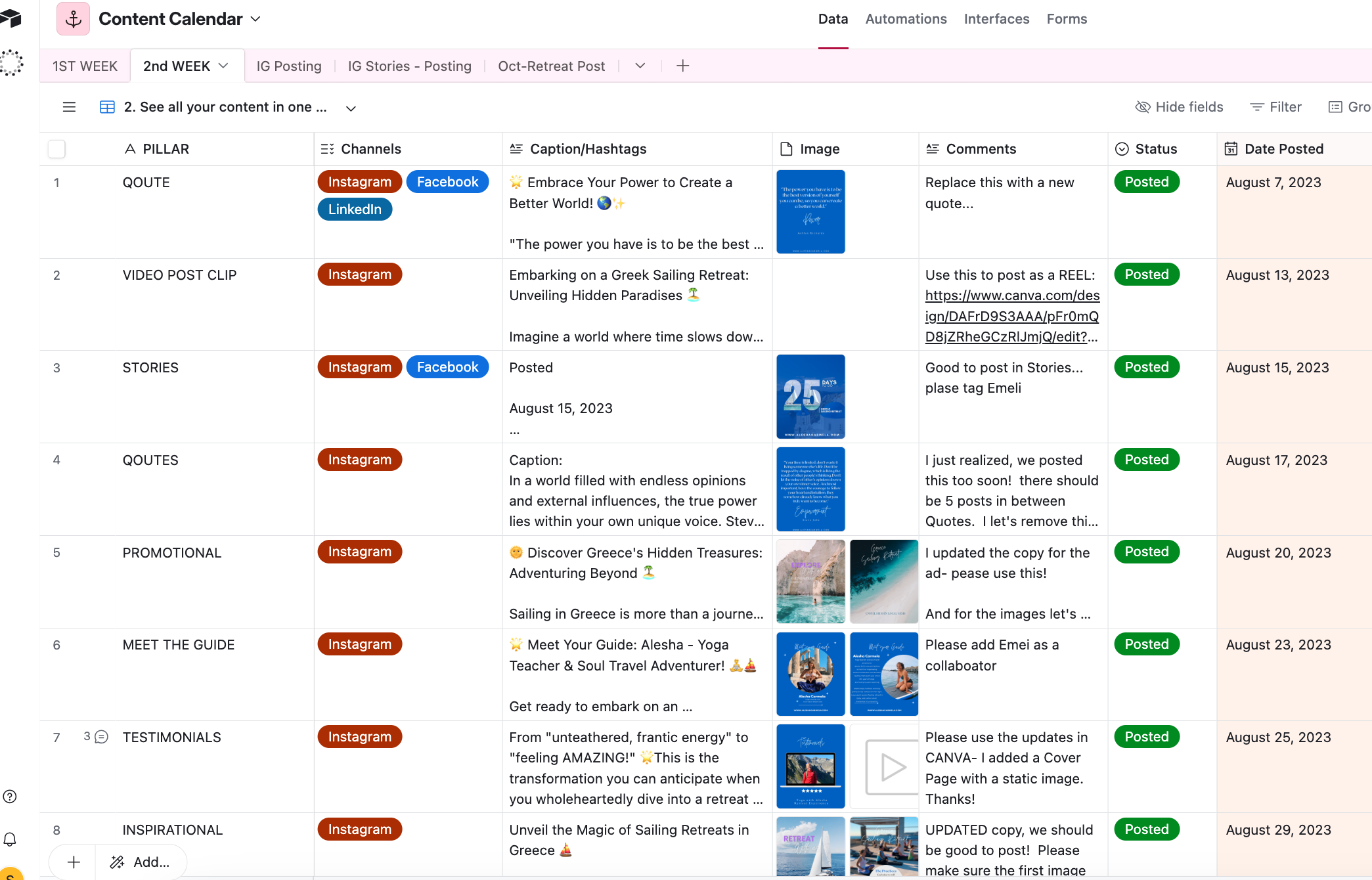1372x880 pixels.
Task: Click the Instagram tag in PROMOTIONAL row
Action: click(360, 552)
